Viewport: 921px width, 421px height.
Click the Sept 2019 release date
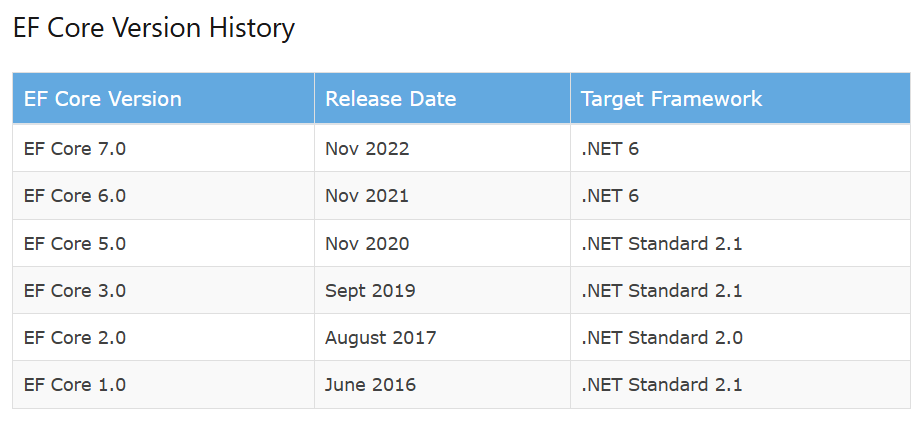(370, 291)
